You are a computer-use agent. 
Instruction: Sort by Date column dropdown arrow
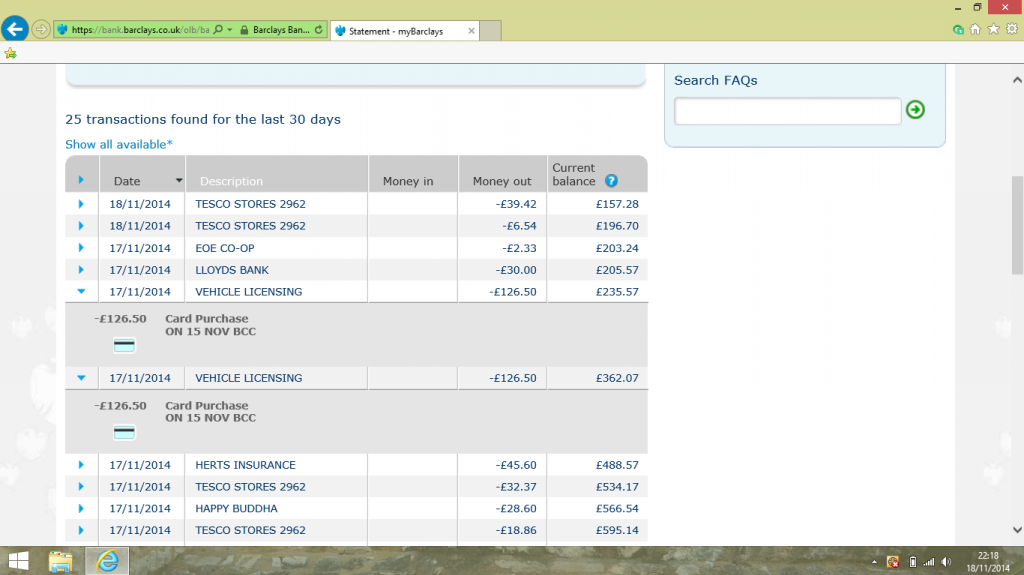coord(178,180)
